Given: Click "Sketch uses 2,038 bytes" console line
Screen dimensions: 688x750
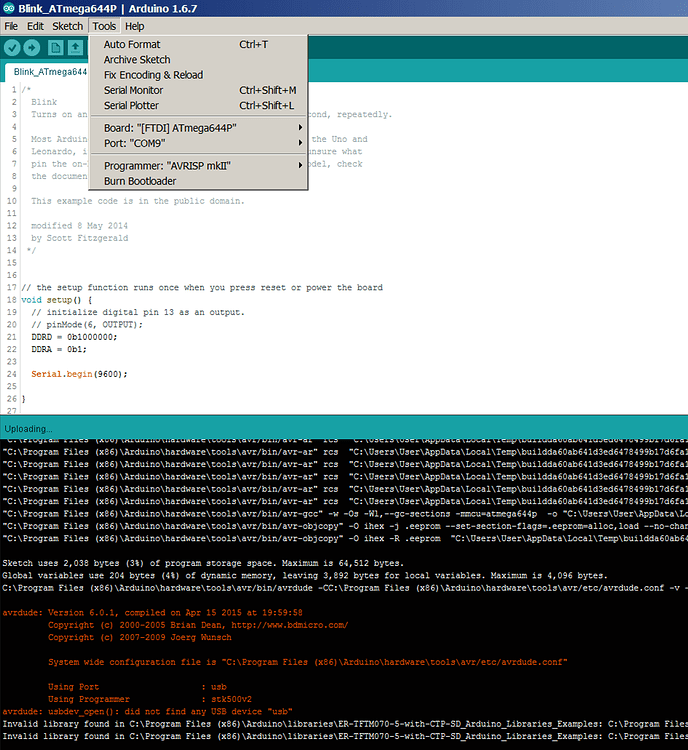Looking at the screenshot, I should [203, 563].
